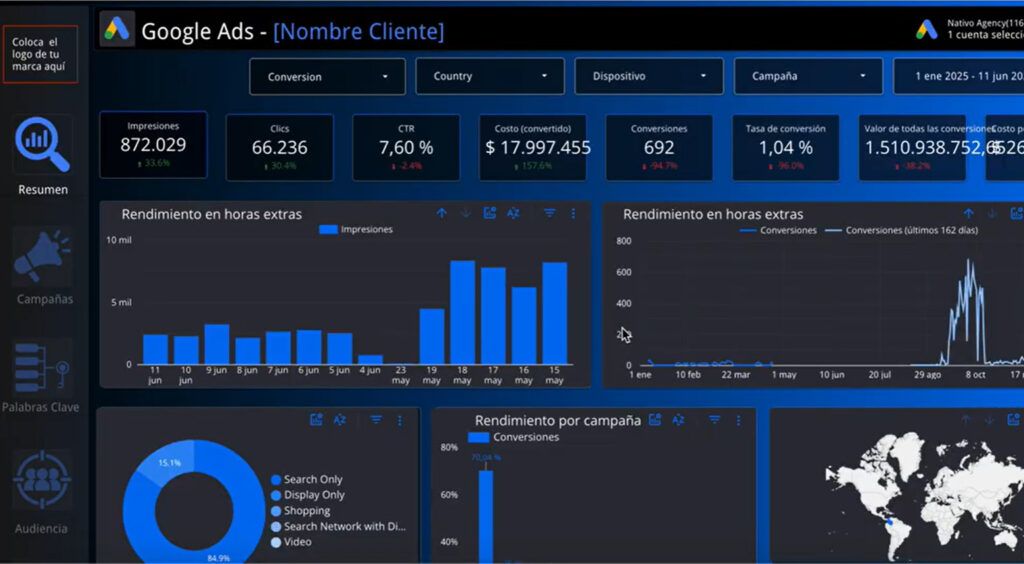Click the AZ sort icon on Impresiones chart
The height and width of the screenshot is (564, 1024).
click(513, 213)
